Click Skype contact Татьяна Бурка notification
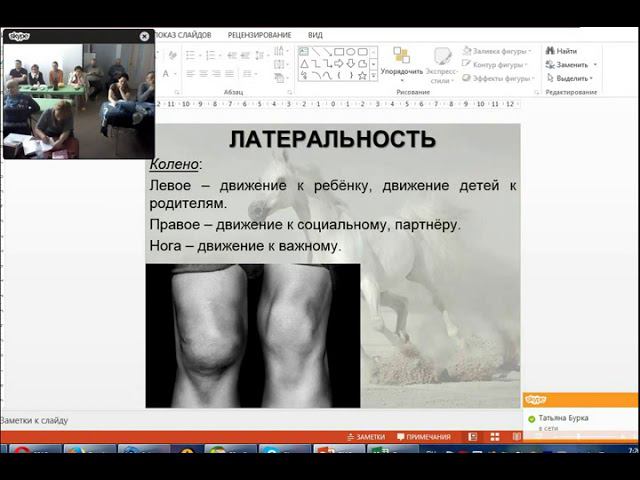 [580, 419]
